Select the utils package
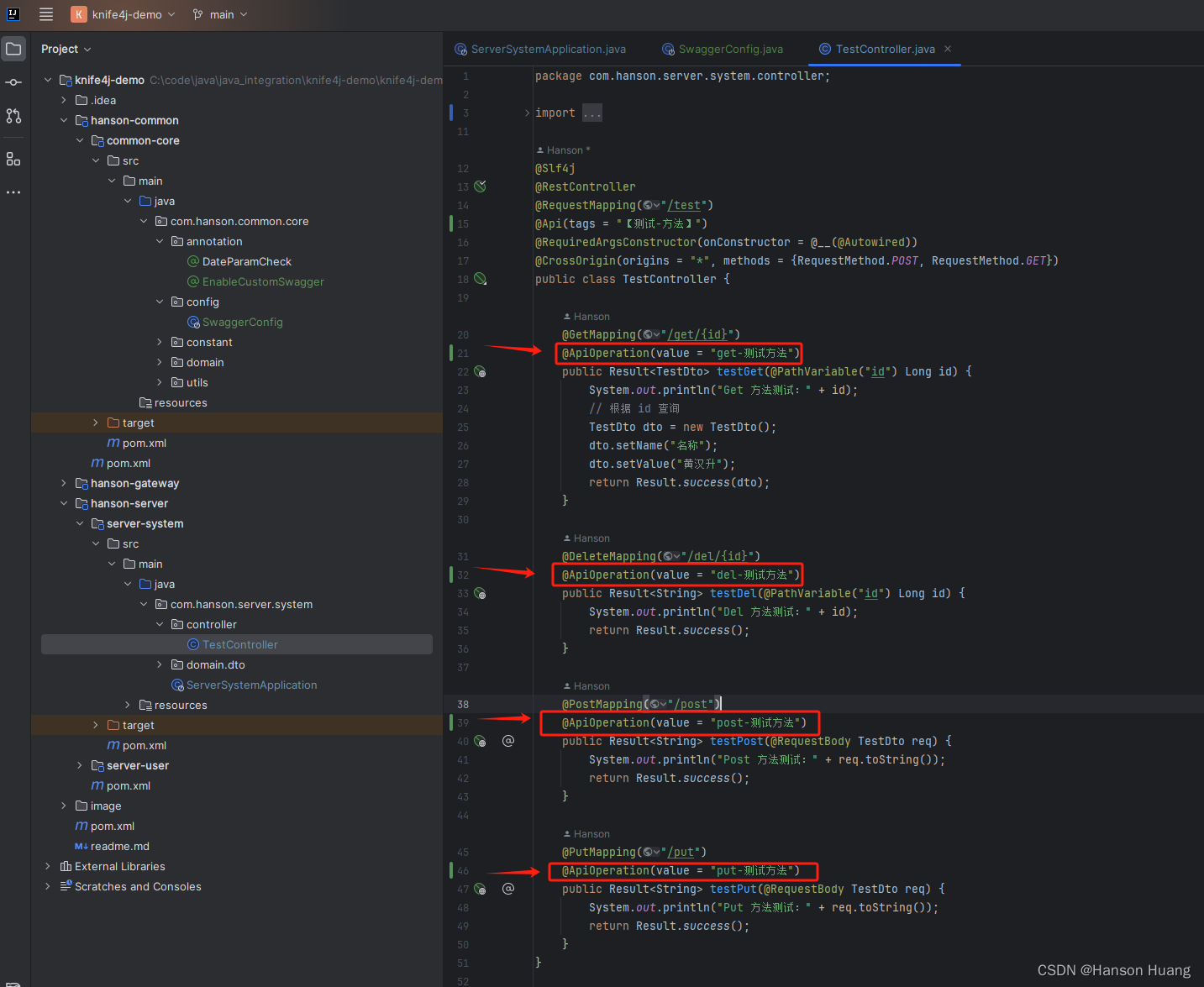This screenshot has height=987, width=1204. (190, 382)
